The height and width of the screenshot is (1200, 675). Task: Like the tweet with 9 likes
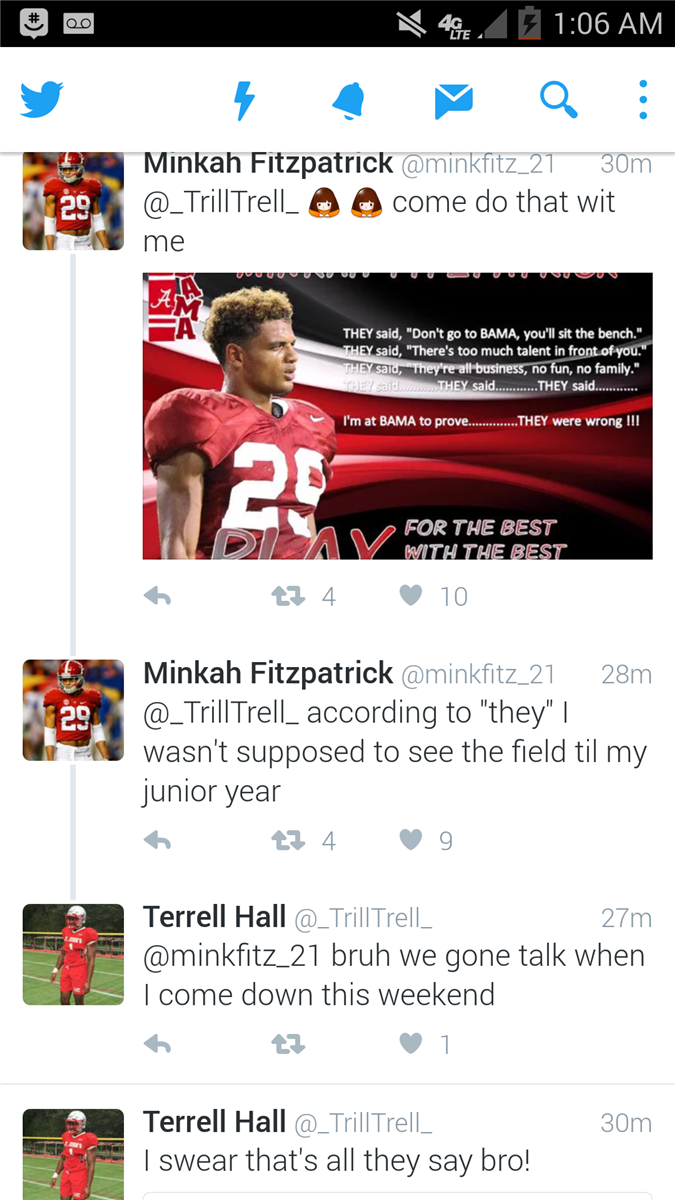click(x=411, y=840)
